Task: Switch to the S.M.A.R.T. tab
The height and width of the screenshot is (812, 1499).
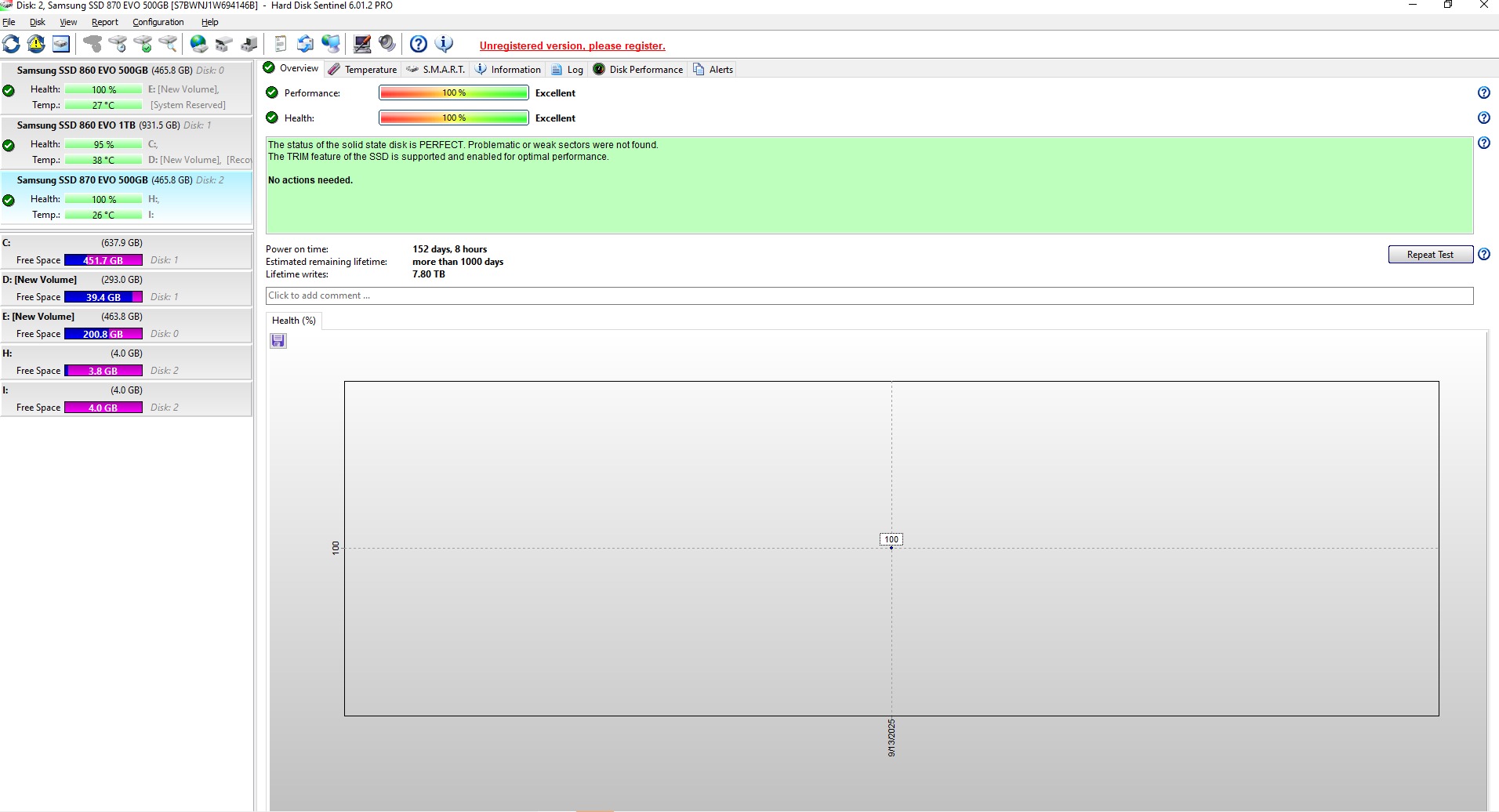Action: point(435,69)
